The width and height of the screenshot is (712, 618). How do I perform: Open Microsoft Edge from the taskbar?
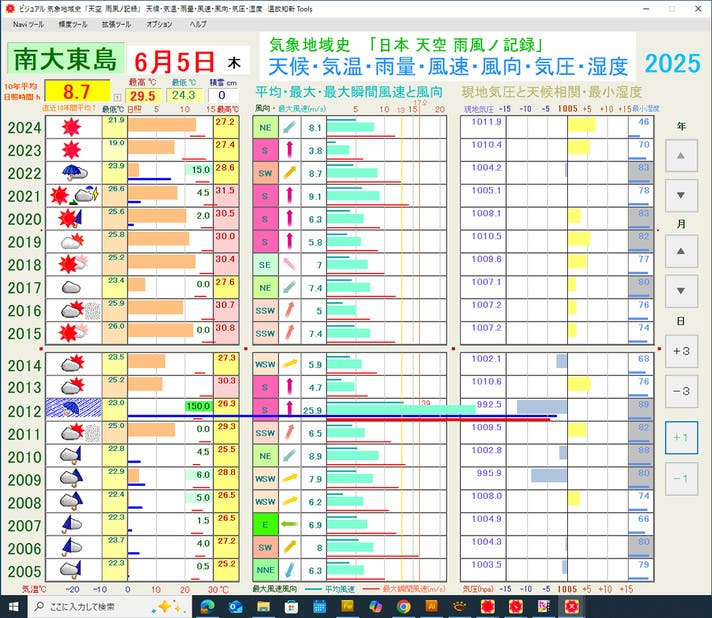207,606
